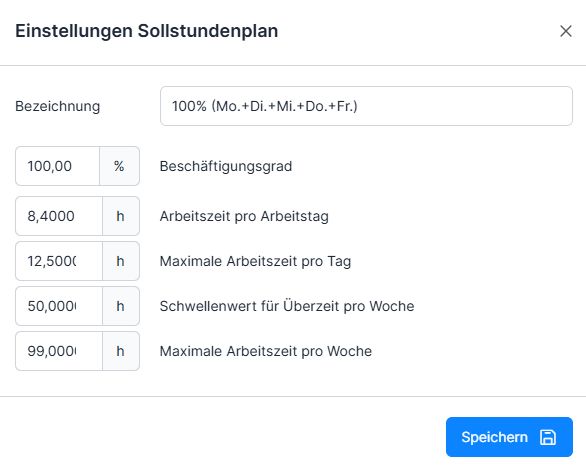The image size is (586, 471).
Task: Select the 8,4000 daily working time field
Action: (59, 216)
